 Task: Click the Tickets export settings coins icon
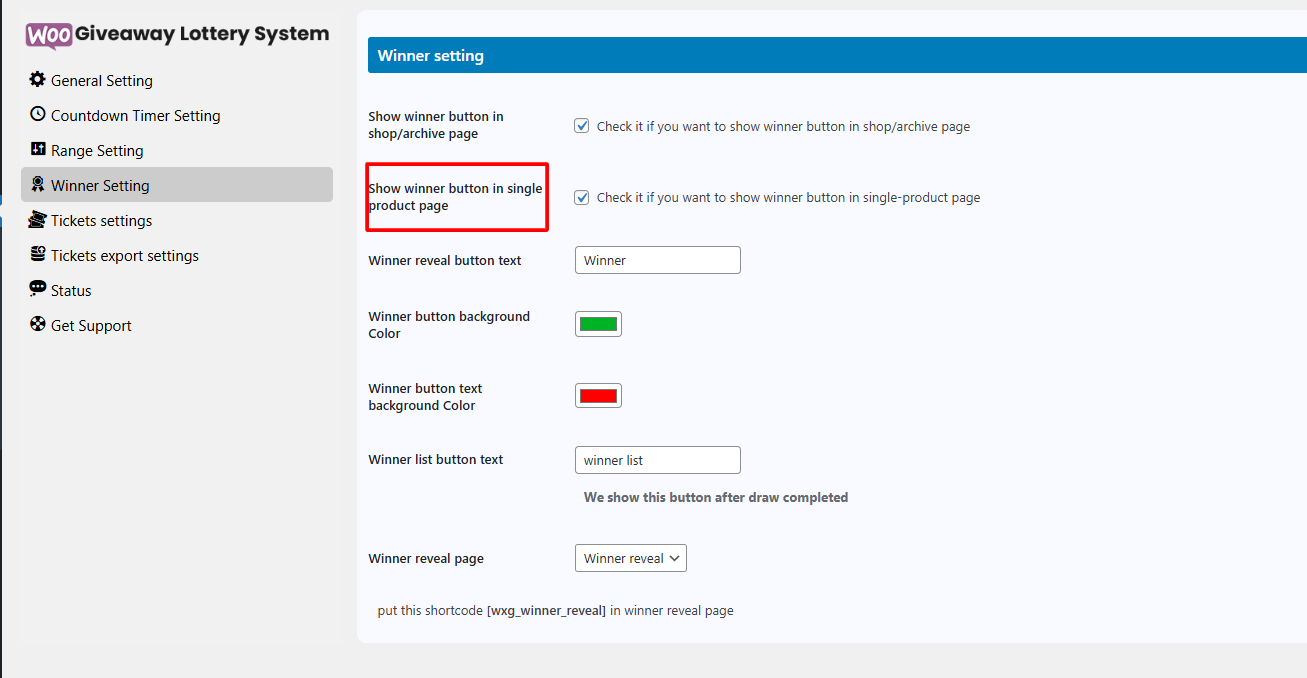point(37,255)
